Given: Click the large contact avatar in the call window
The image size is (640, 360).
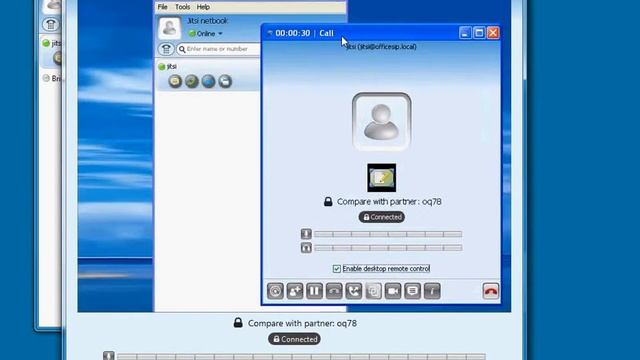Looking at the screenshot, I should 382,121.
